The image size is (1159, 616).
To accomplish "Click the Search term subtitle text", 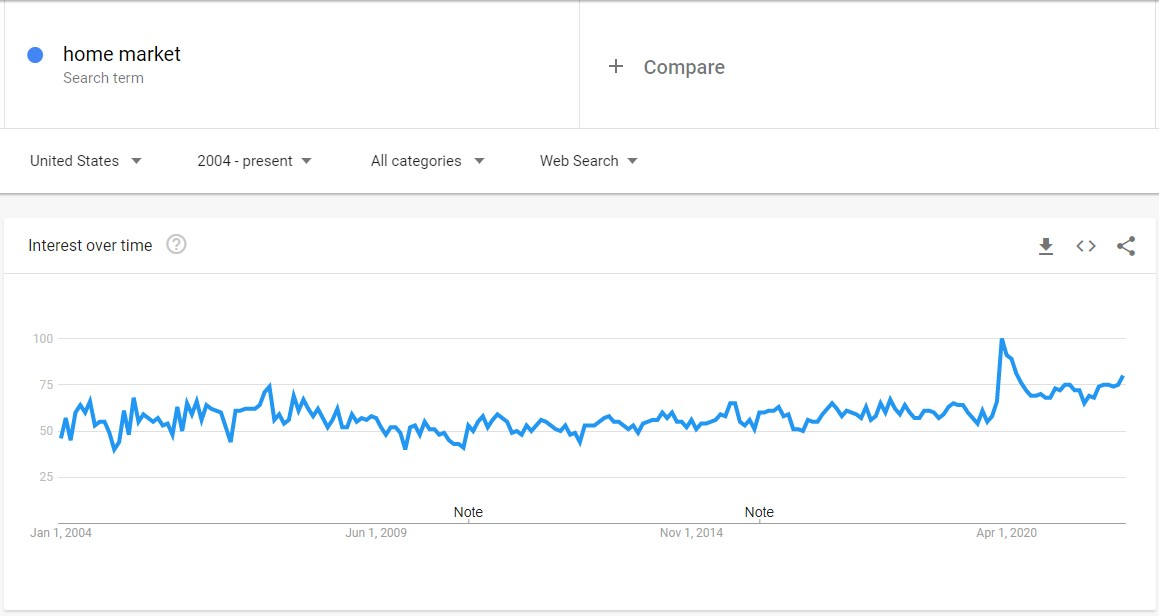I will pyautogui.click(x=103, y=78).
